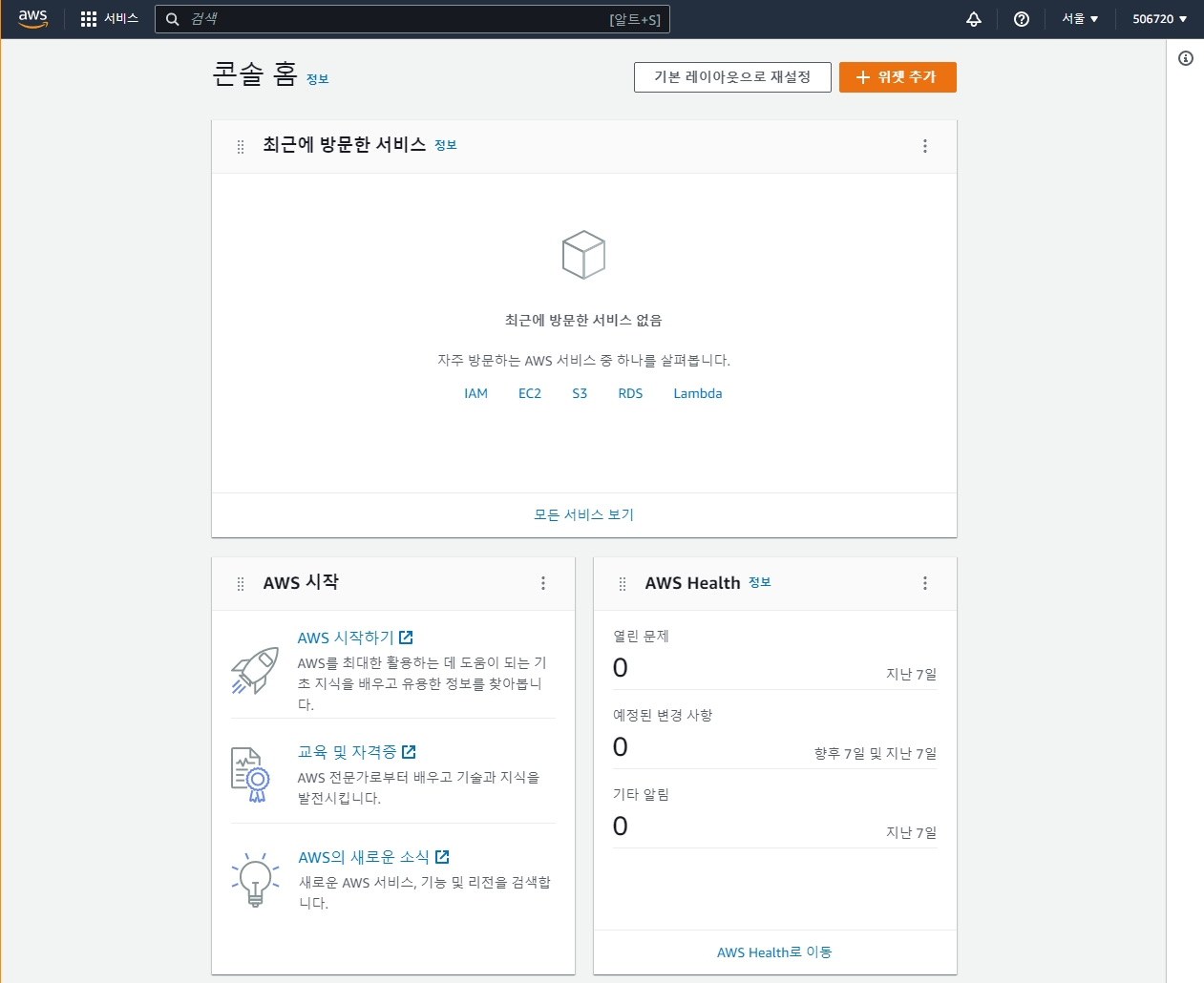Grab the AWS Health widget drag handle
1204x983 pixels.
click(623, 583)
